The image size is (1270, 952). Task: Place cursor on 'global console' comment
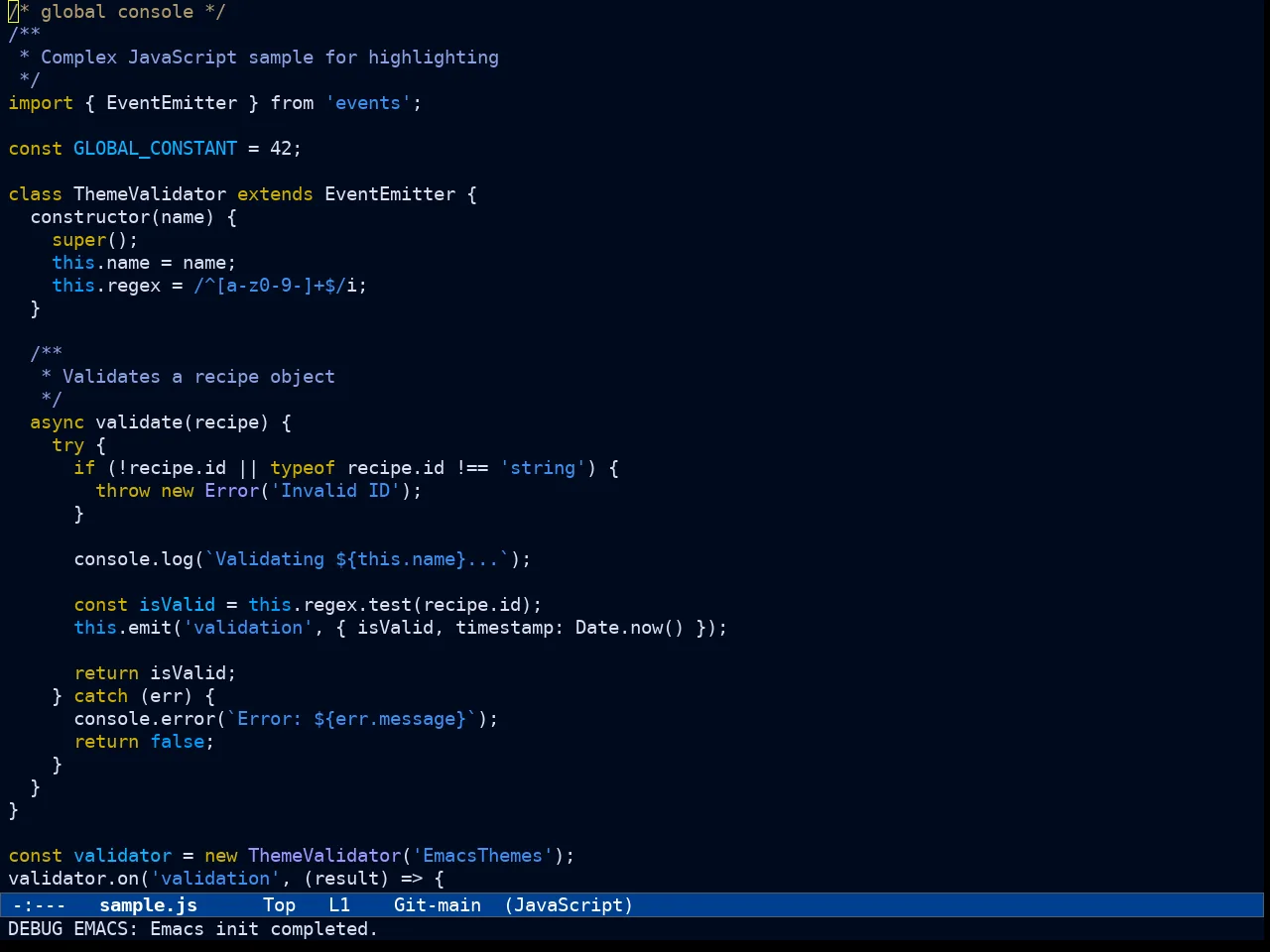click(x=117, y=12)
